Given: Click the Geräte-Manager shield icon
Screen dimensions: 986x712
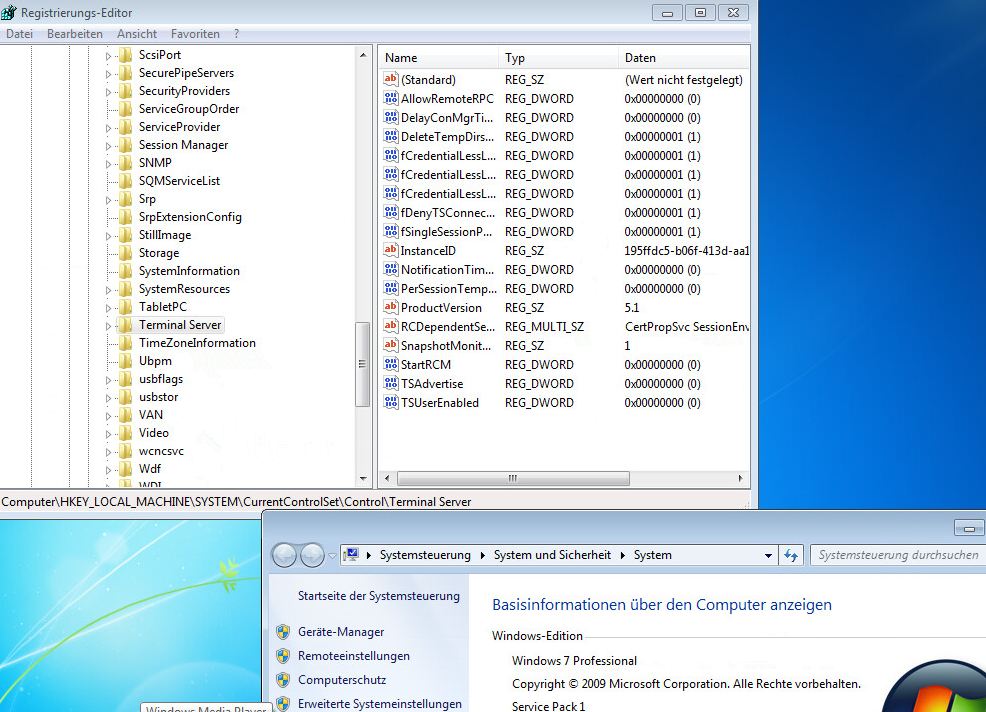Looking at the screenshot, I should (x=283, y=631).
